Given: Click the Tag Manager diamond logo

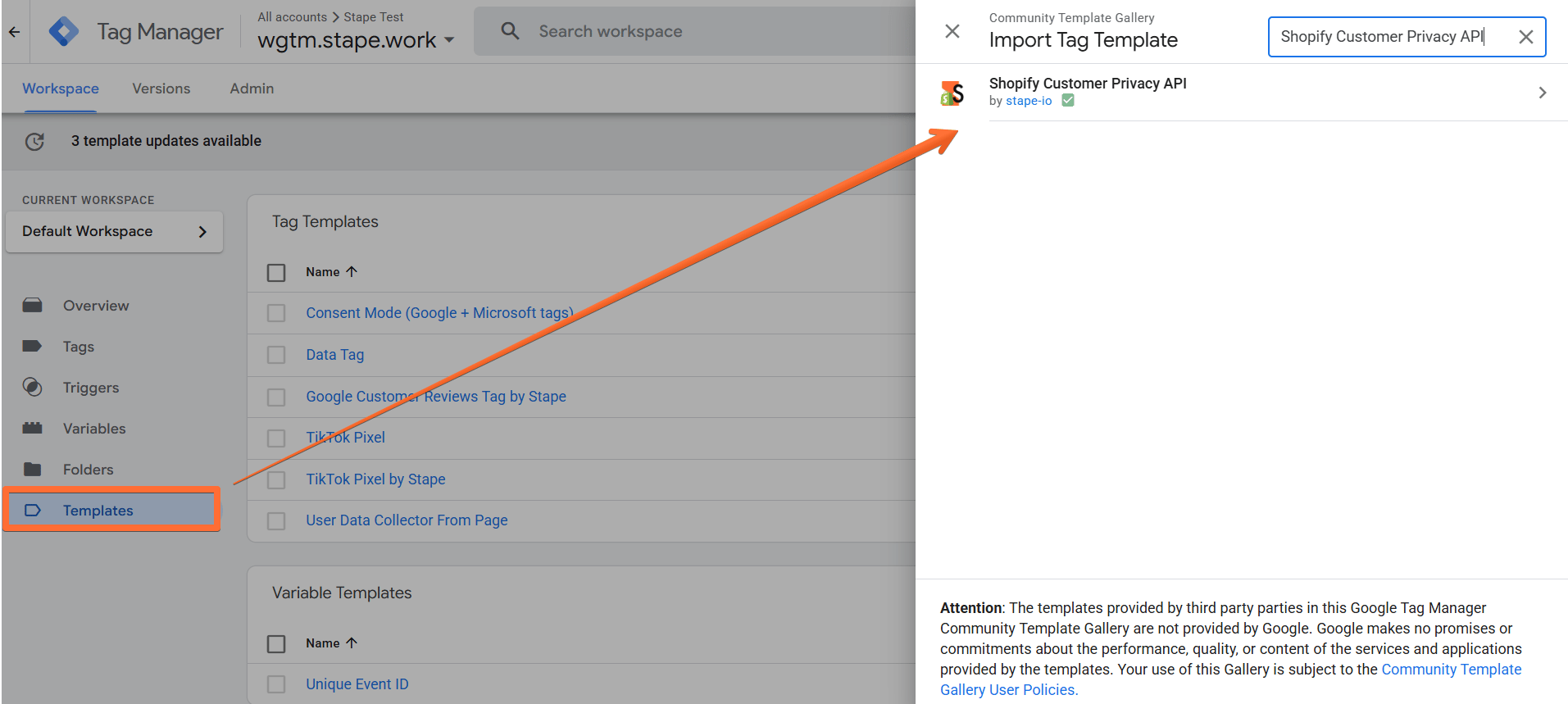Looking at the screenshot, I should click(x=64, y=32).
